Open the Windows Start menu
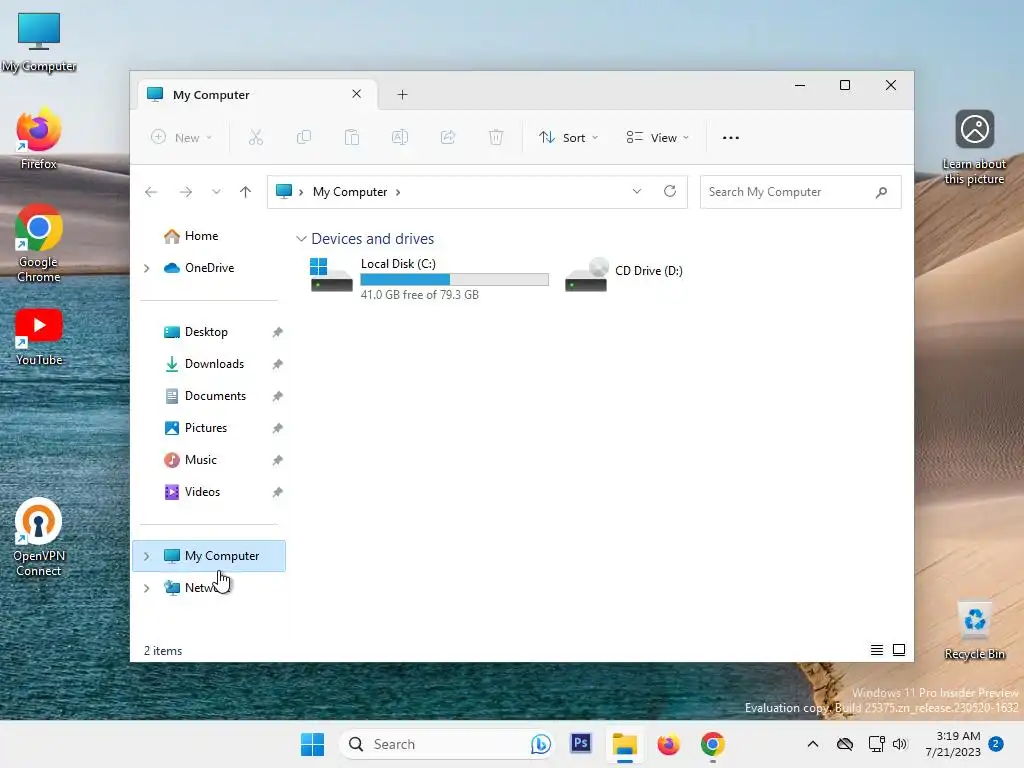Image resolution: width=1024 pixels, height=768 pixels. point(312,744)
